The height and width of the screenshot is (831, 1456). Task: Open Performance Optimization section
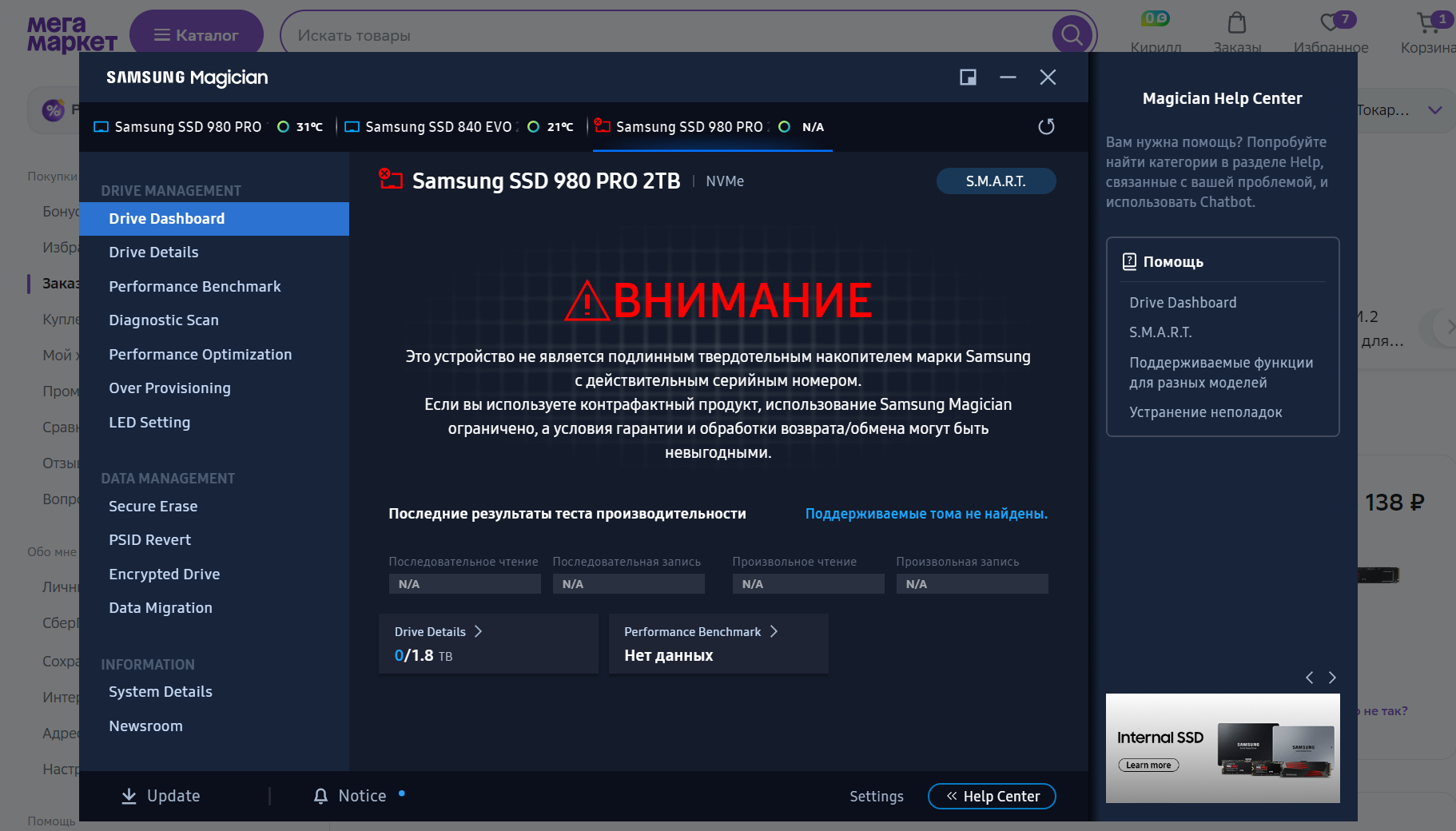click(x=201, y=355)
